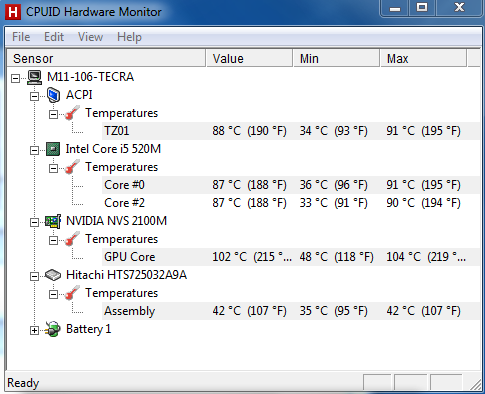Minimize the Hardware Monitor window
Viewport: 485px width, 394px height.
click(x=395, y=8)
